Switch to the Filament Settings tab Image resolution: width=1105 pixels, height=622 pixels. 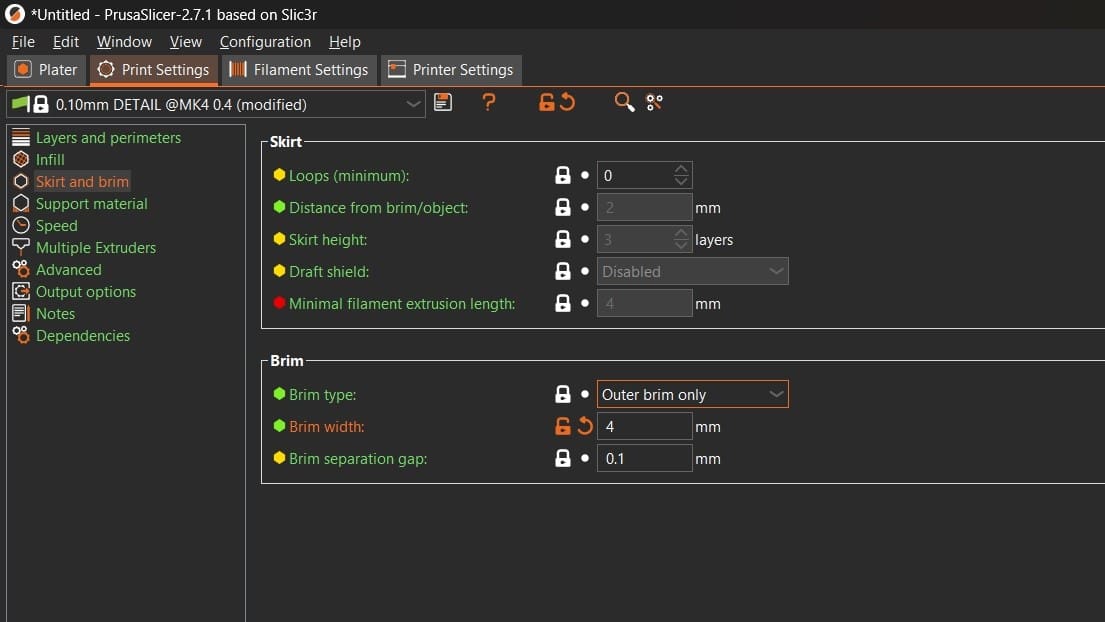click(x=300, y=70)
